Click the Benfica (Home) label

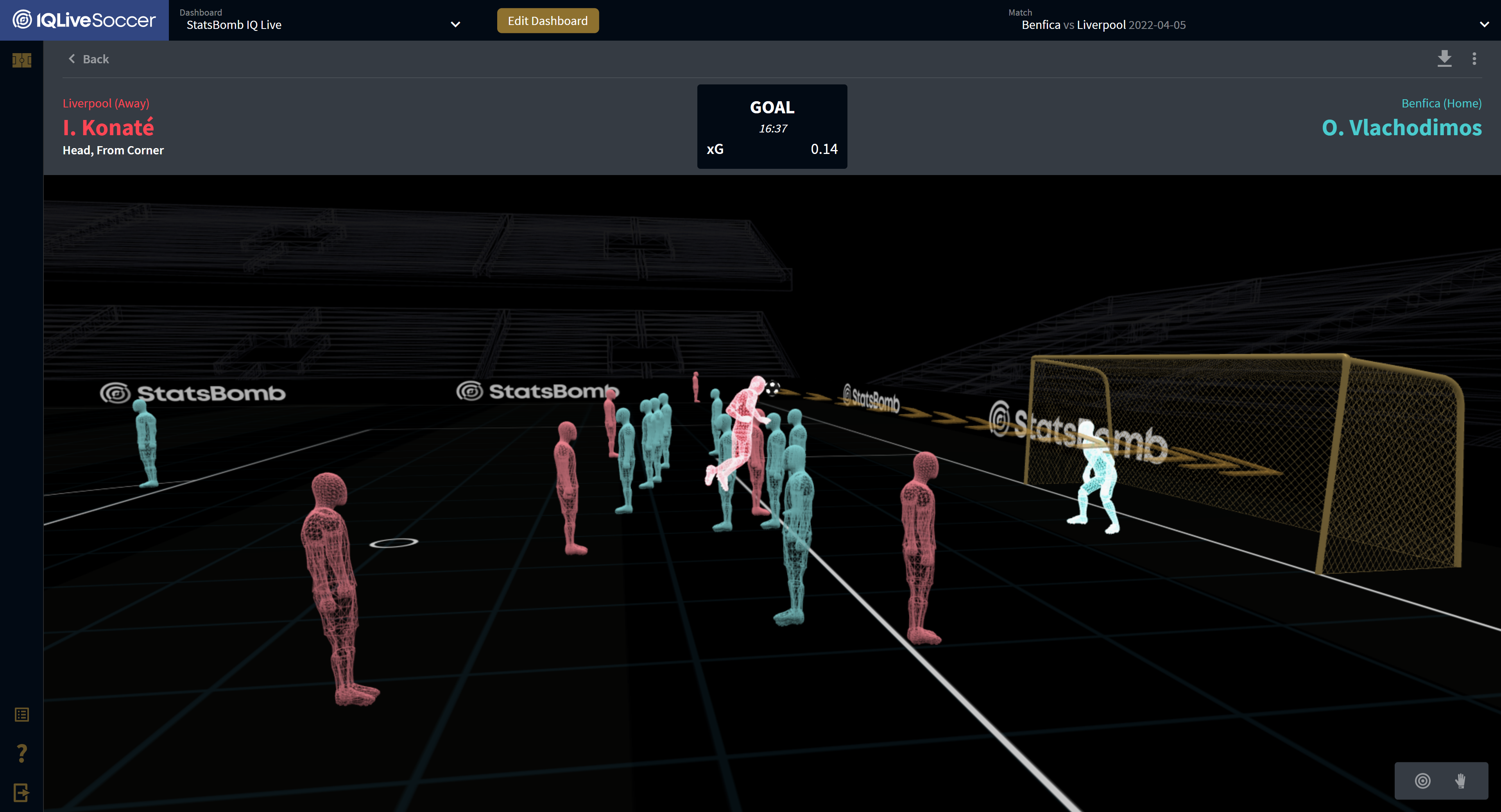pos(1441,103)
